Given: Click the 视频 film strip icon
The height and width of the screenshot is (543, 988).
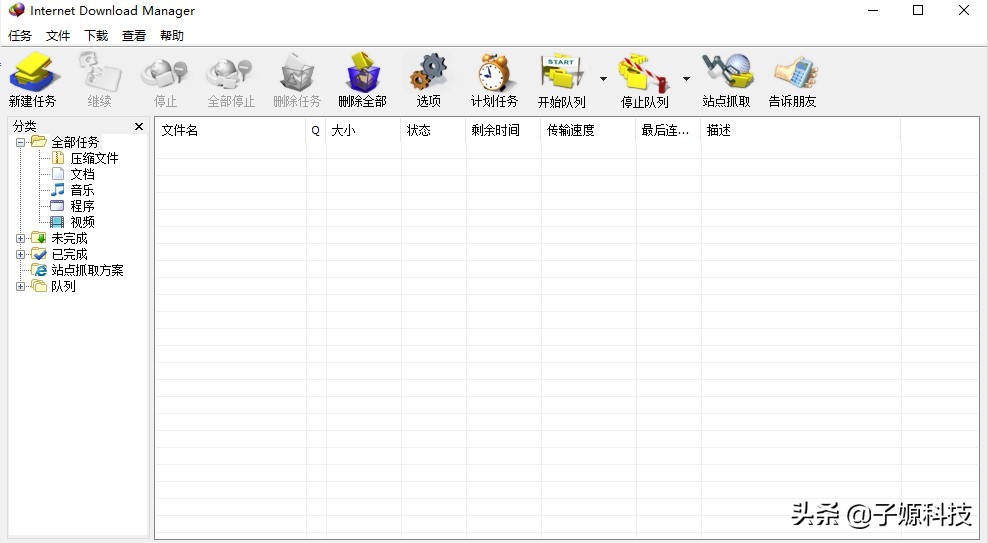Looking at the screenshot, I should pos(57,222).
